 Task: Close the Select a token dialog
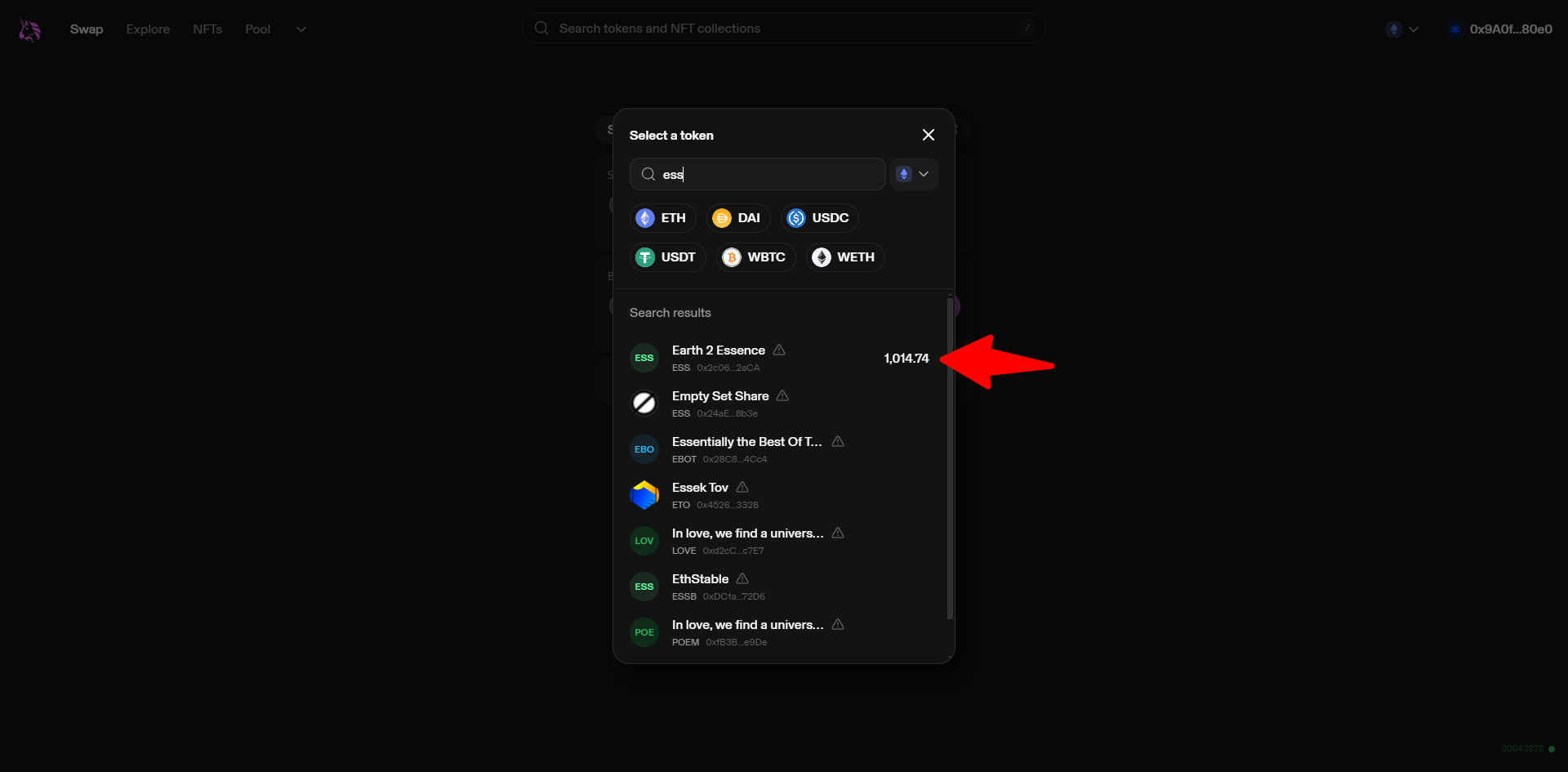[x=928, y=135]
